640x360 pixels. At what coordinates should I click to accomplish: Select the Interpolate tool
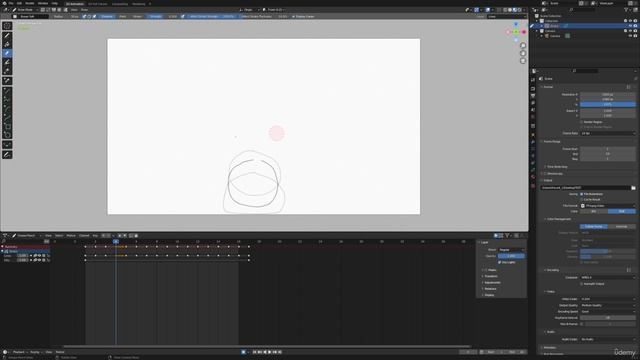click(7, 145)
